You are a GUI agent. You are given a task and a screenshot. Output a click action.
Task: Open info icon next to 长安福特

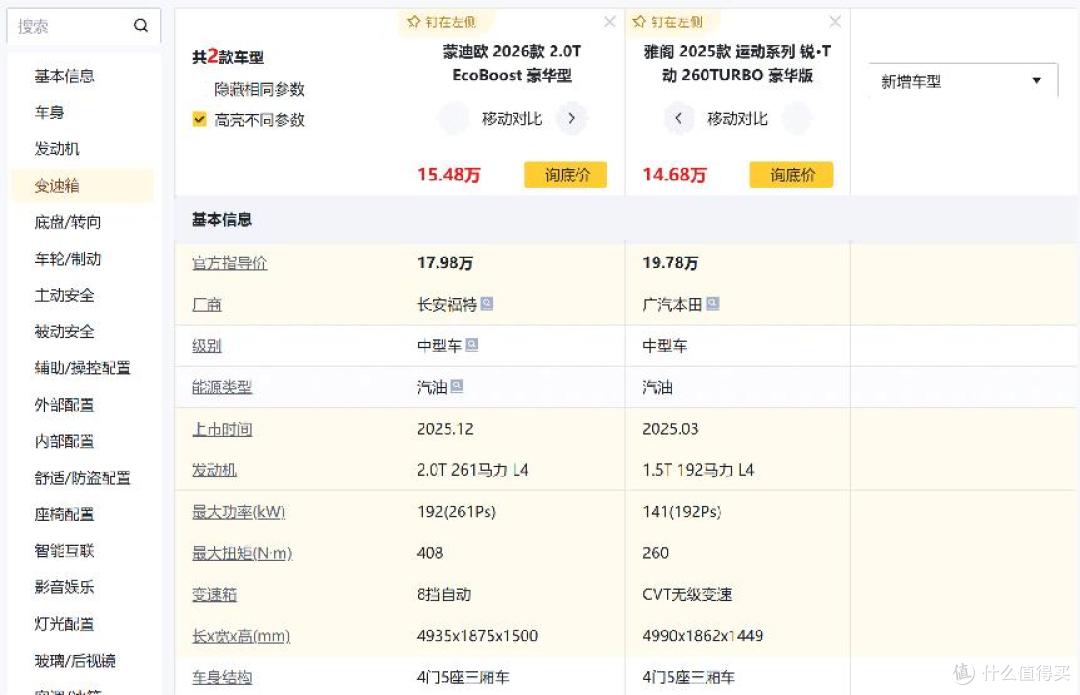click(x=487, y=303)
